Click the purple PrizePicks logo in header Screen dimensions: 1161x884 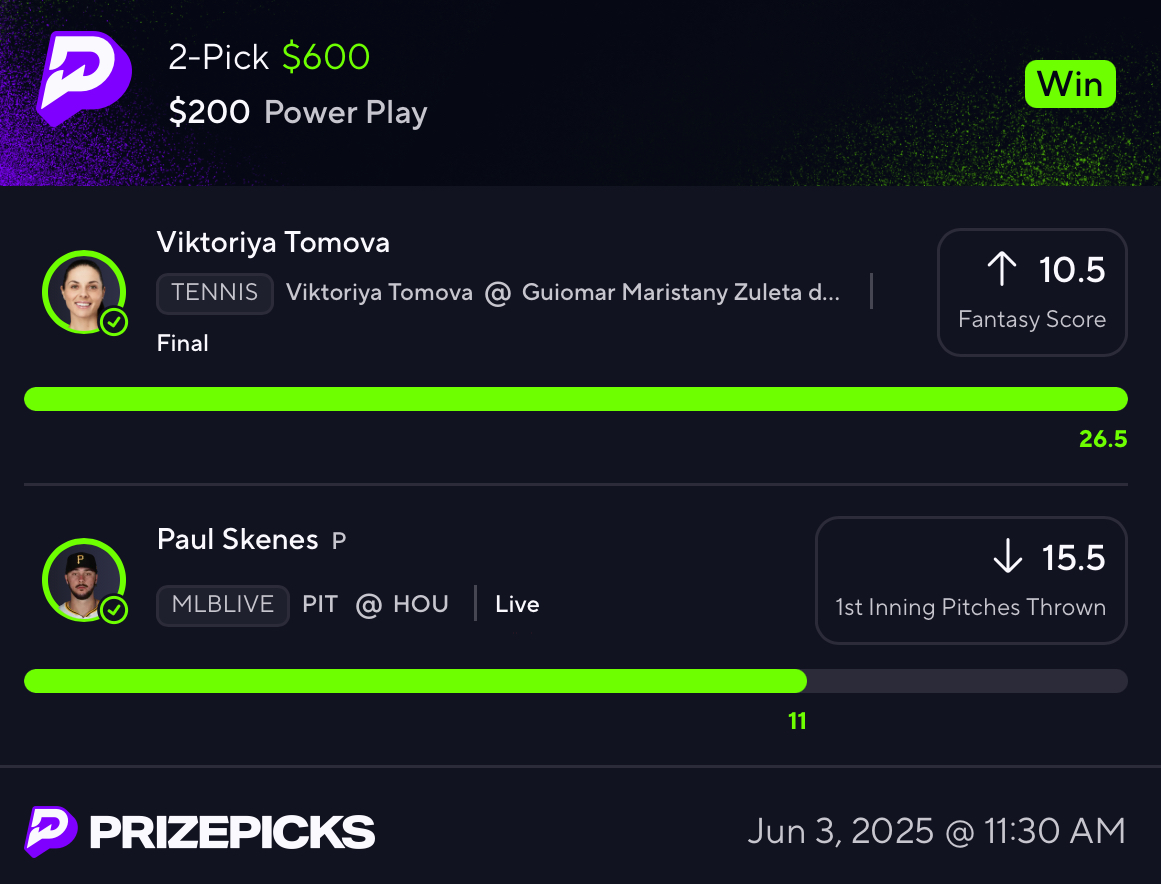tap(84, 78)
